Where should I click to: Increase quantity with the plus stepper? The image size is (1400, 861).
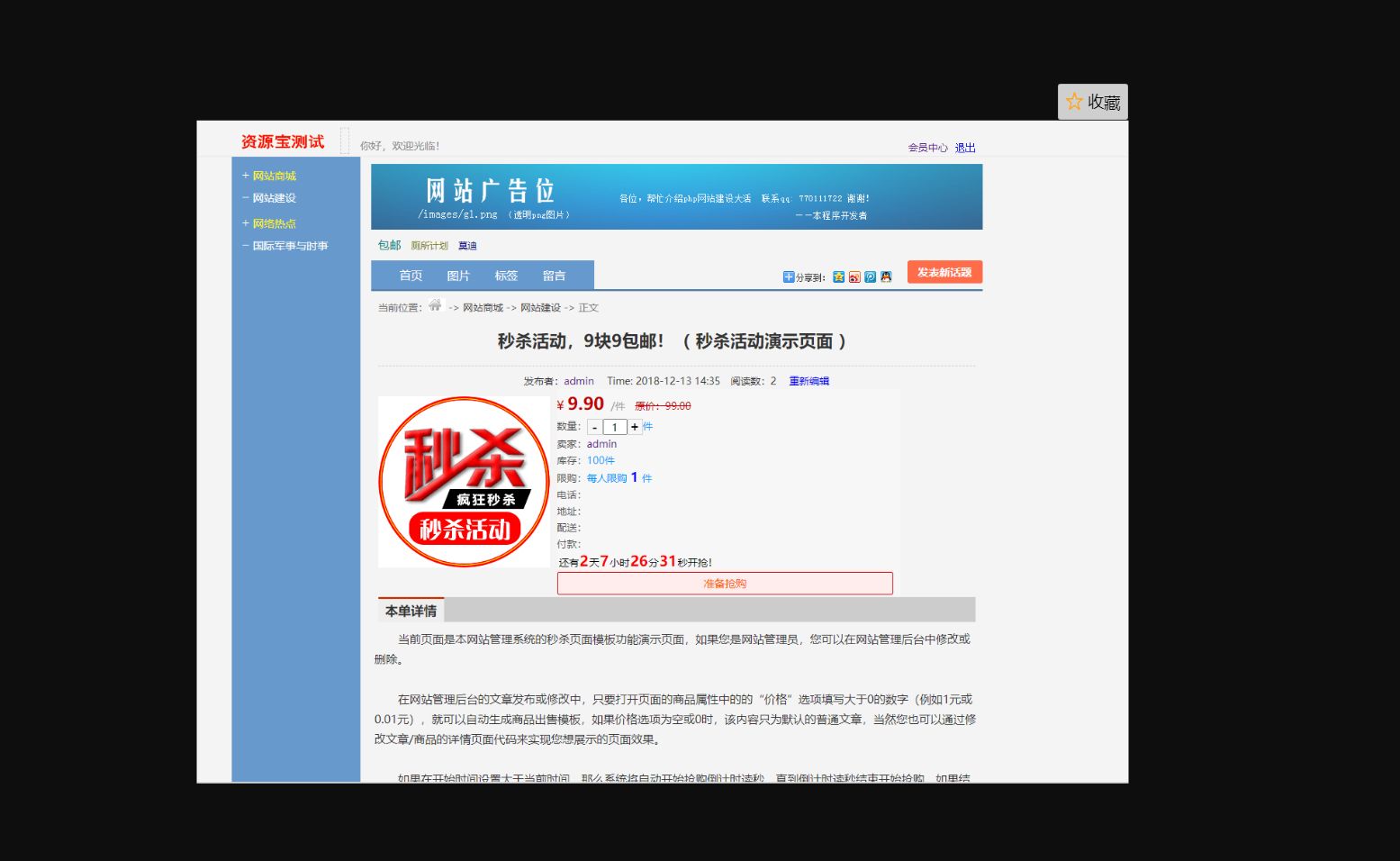click(x=635, y=426)
